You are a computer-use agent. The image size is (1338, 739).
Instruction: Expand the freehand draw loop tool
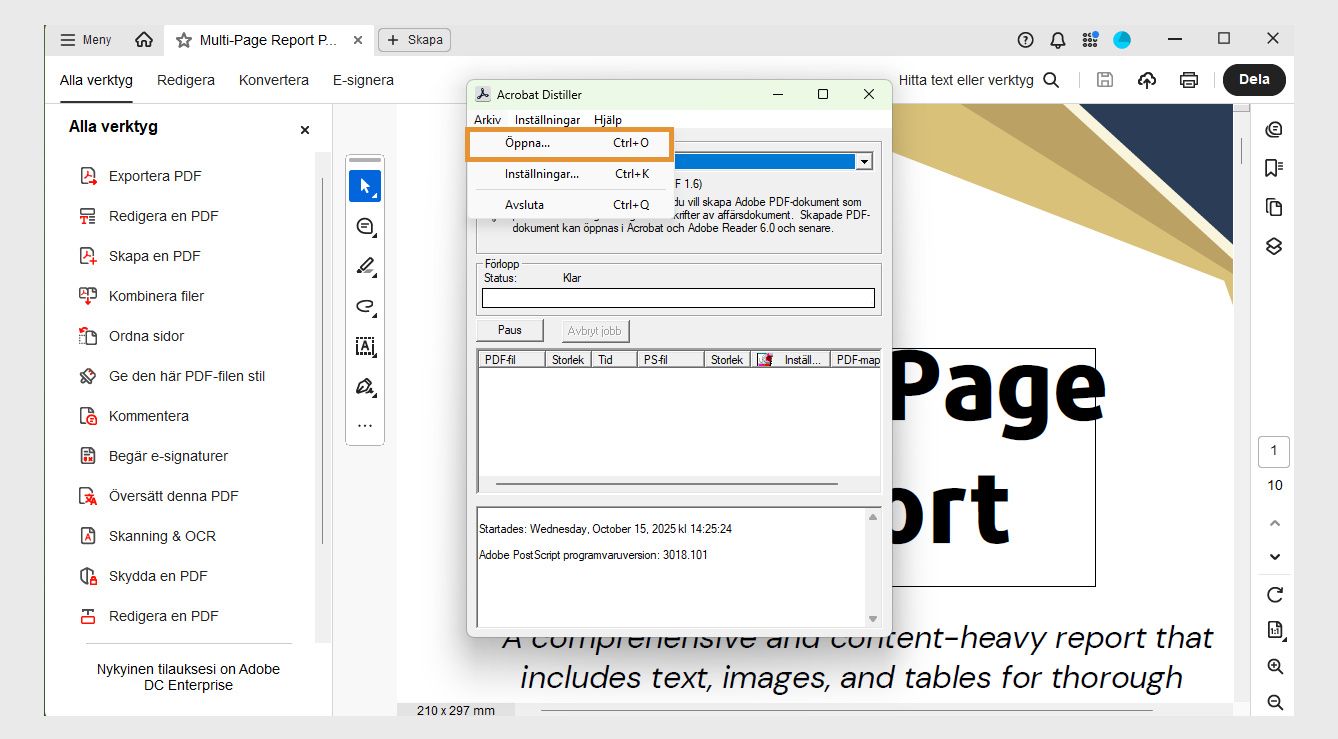pyautogui.click(x=365, y=307)
